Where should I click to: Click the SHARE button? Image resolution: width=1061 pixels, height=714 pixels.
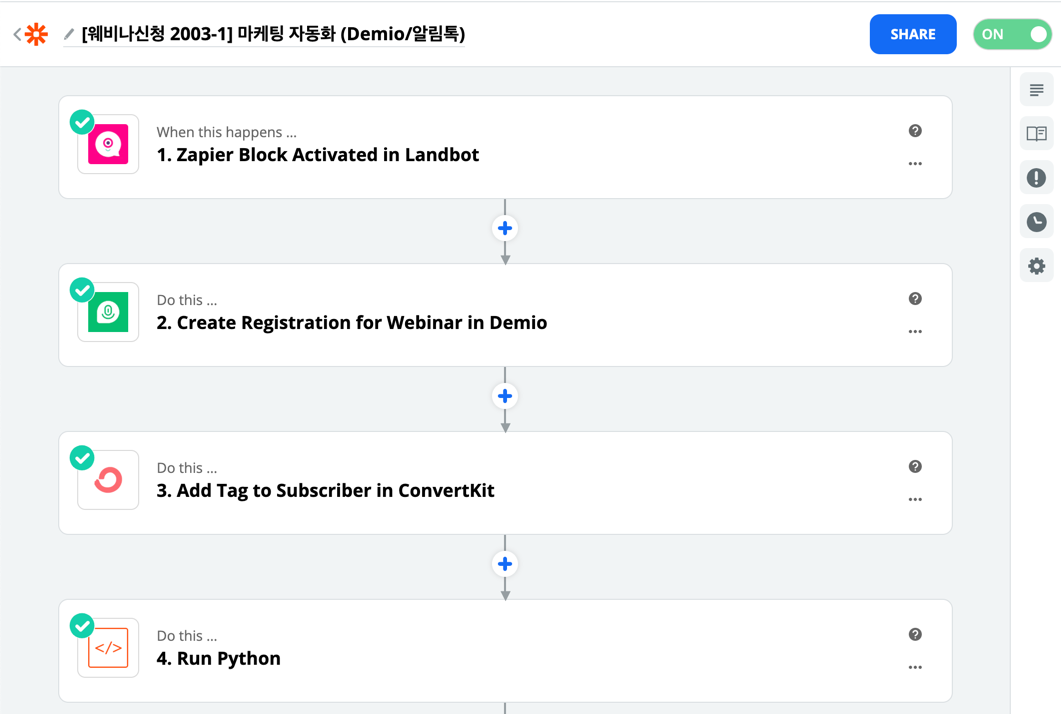913,35
